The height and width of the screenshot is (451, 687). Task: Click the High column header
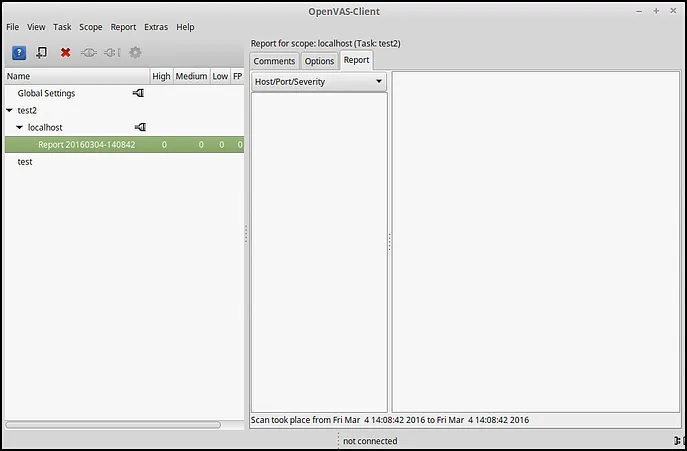(x=162, y=76)
